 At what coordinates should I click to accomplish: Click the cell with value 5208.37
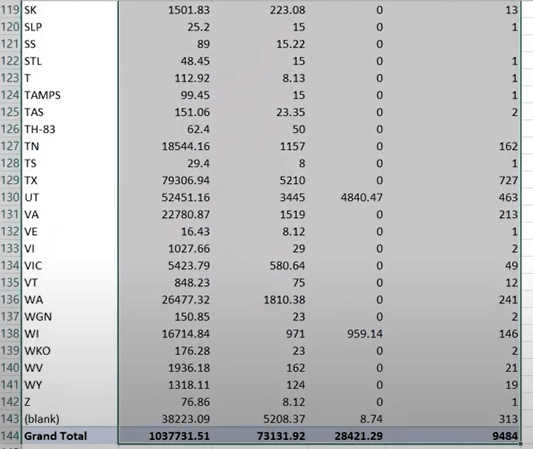point(260,419)
